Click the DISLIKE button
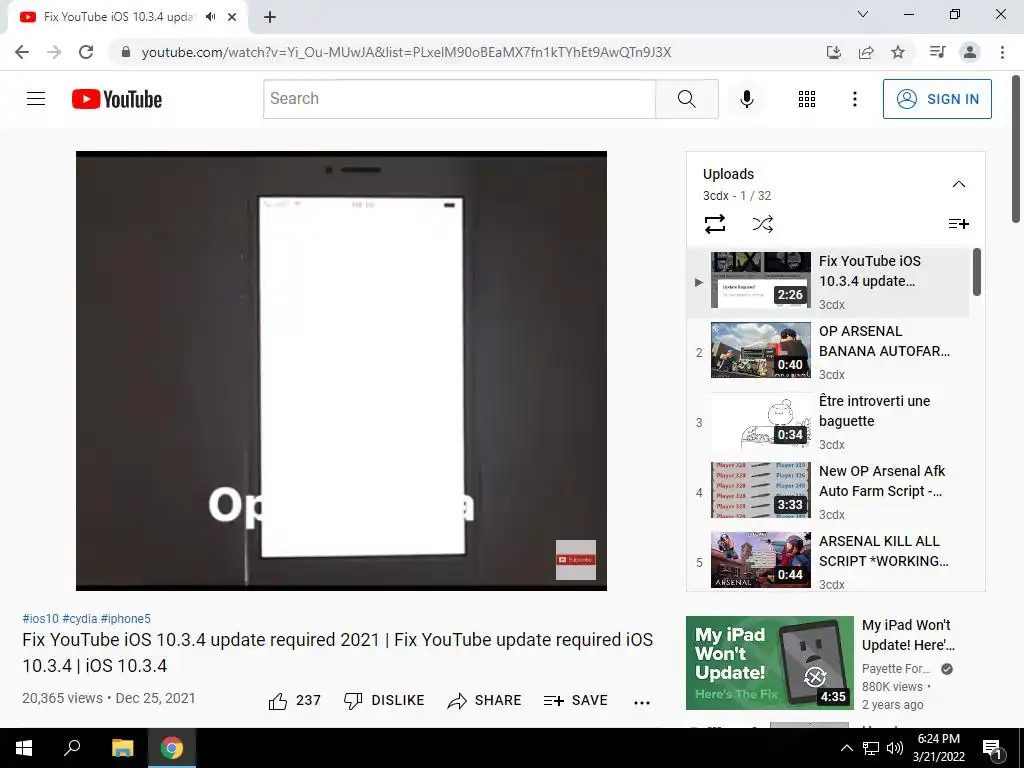This screenshot has width=1024, height=768. click(384, 701)
